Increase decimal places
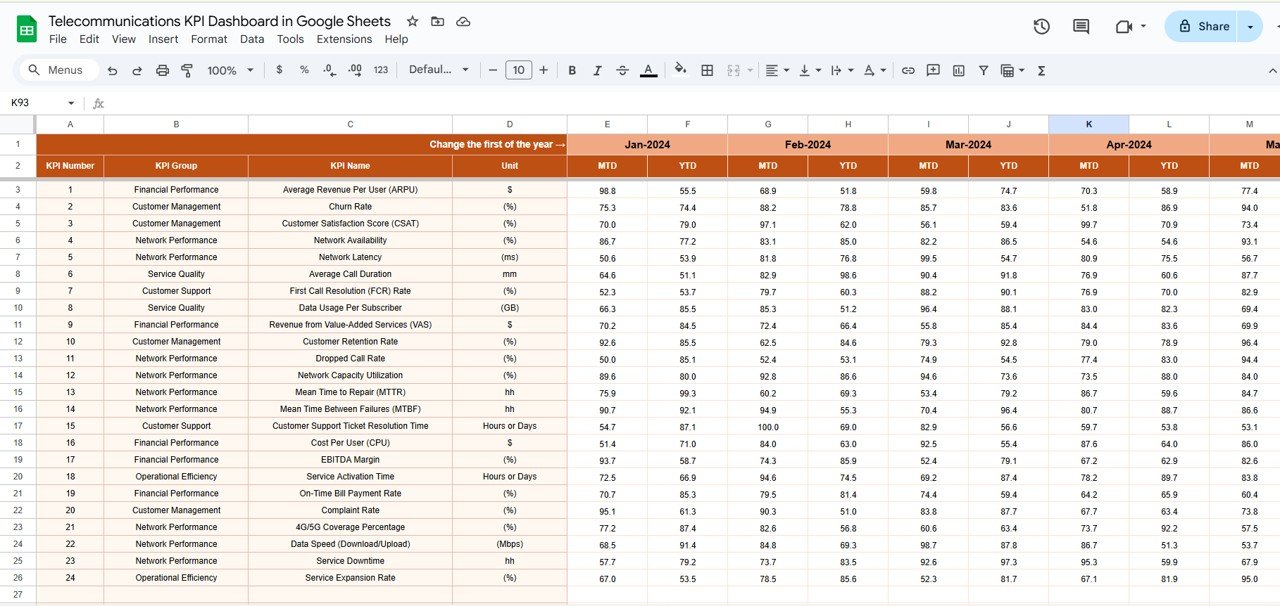 pos(355,70)
